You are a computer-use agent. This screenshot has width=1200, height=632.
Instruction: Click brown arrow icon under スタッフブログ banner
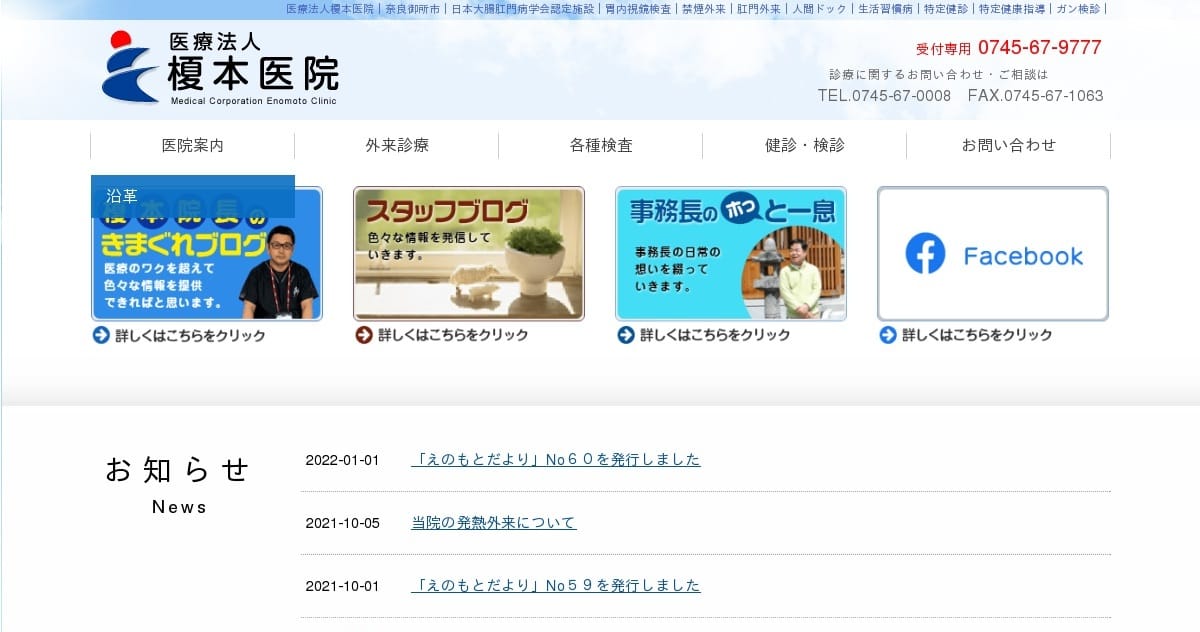pos(364,335)
